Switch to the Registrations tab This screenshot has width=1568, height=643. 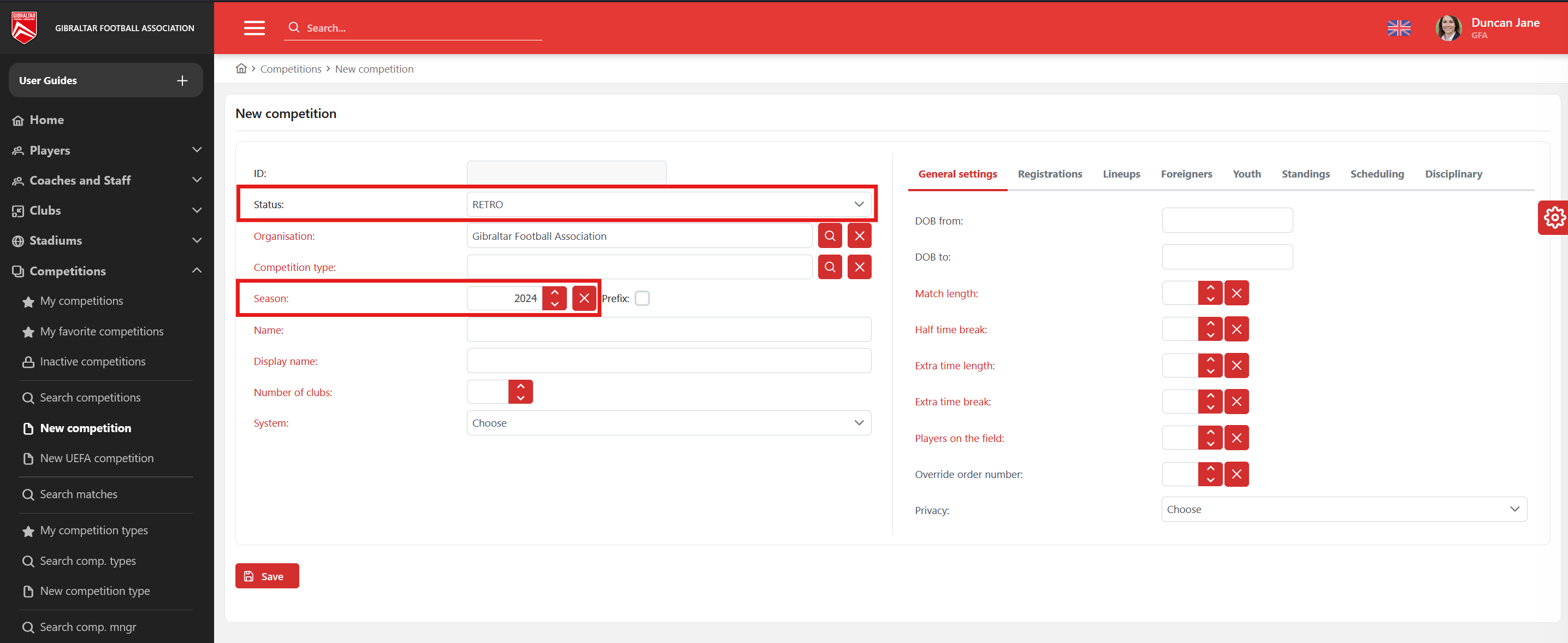pos(1049,174)
